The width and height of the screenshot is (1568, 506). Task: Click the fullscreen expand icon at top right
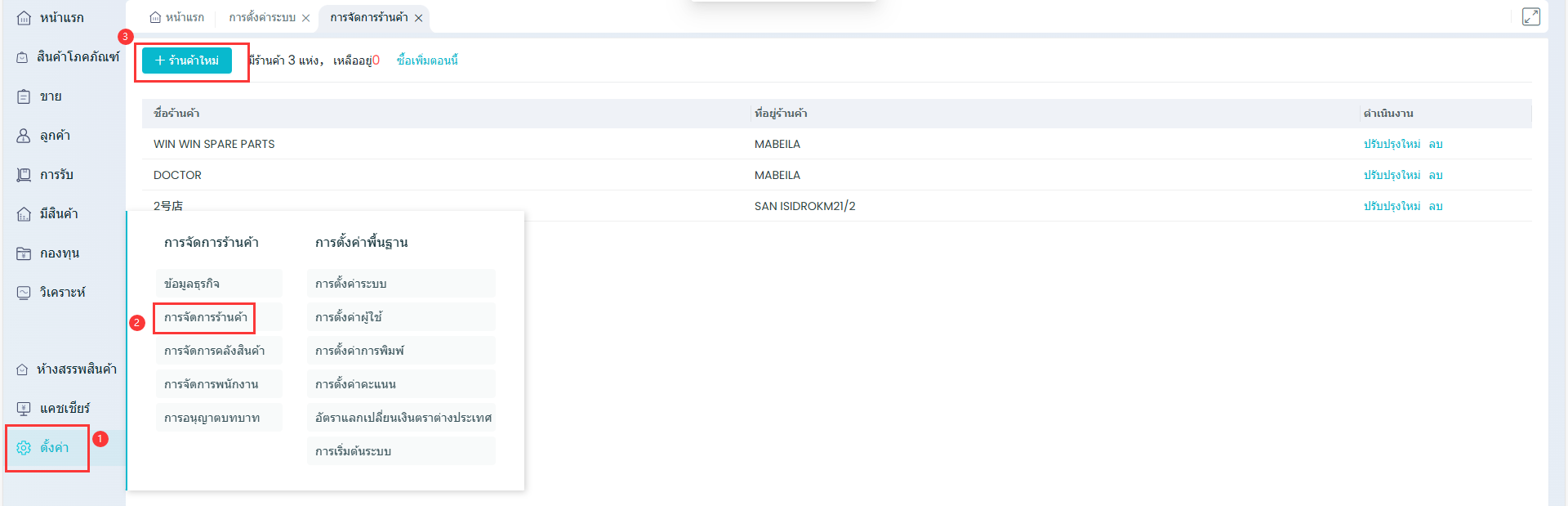click(x=1531, y=17)
